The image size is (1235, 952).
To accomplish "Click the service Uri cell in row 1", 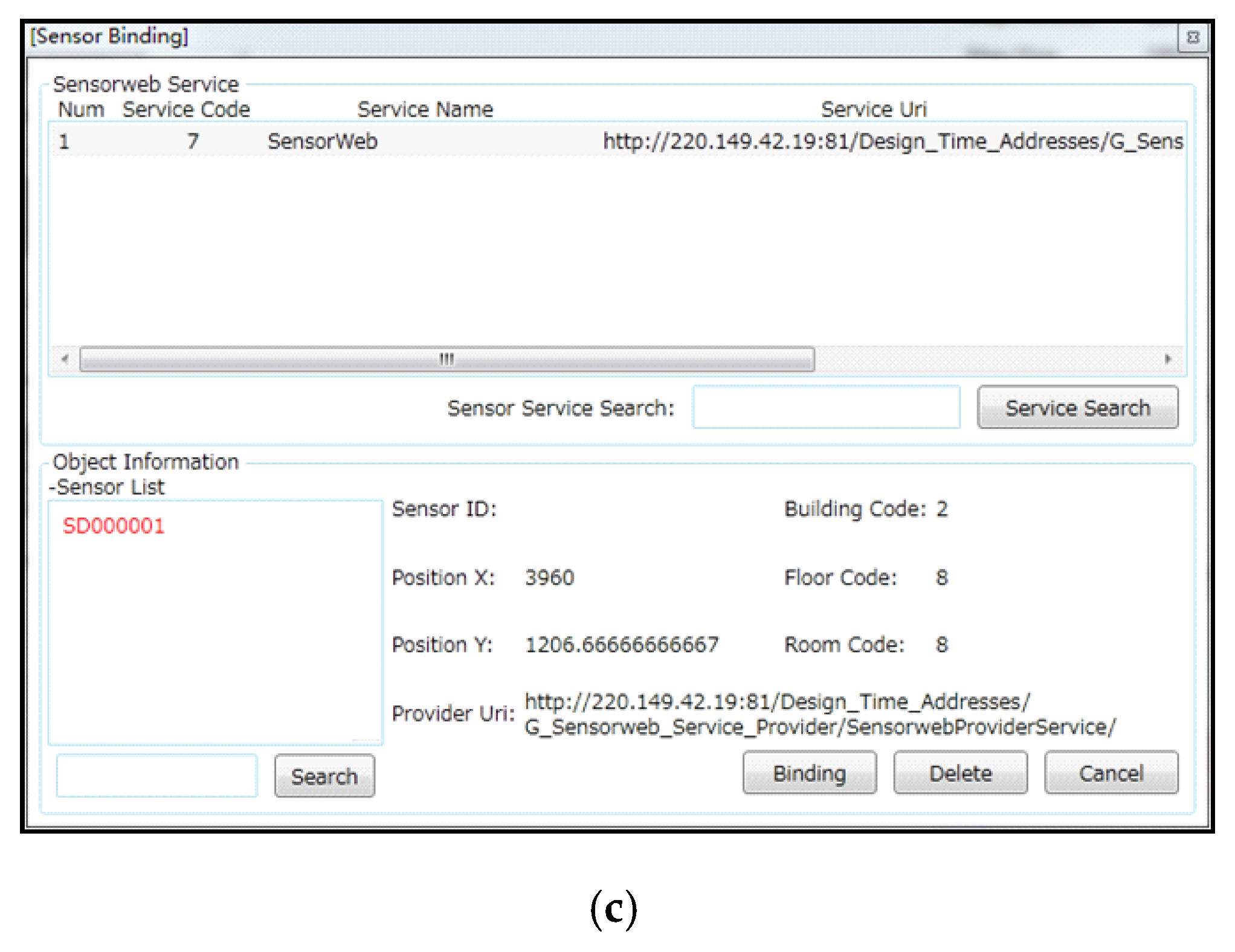I will pos(892,141).
